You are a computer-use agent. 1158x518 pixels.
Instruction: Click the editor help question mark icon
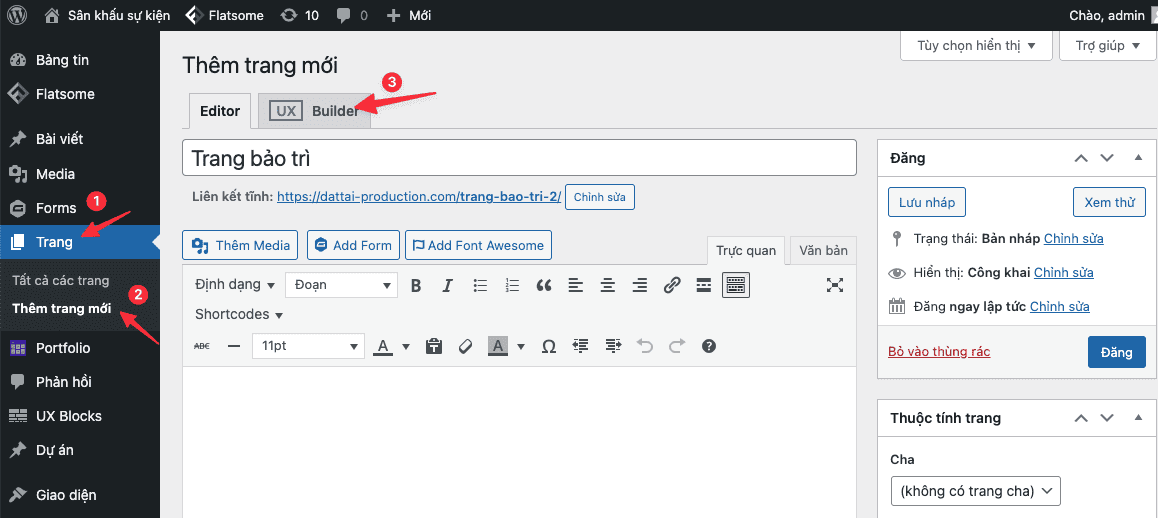coord(709,346)
